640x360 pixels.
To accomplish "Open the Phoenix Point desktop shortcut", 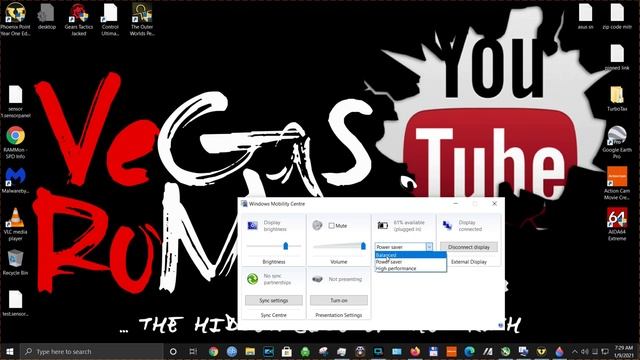I will (15, 19).
